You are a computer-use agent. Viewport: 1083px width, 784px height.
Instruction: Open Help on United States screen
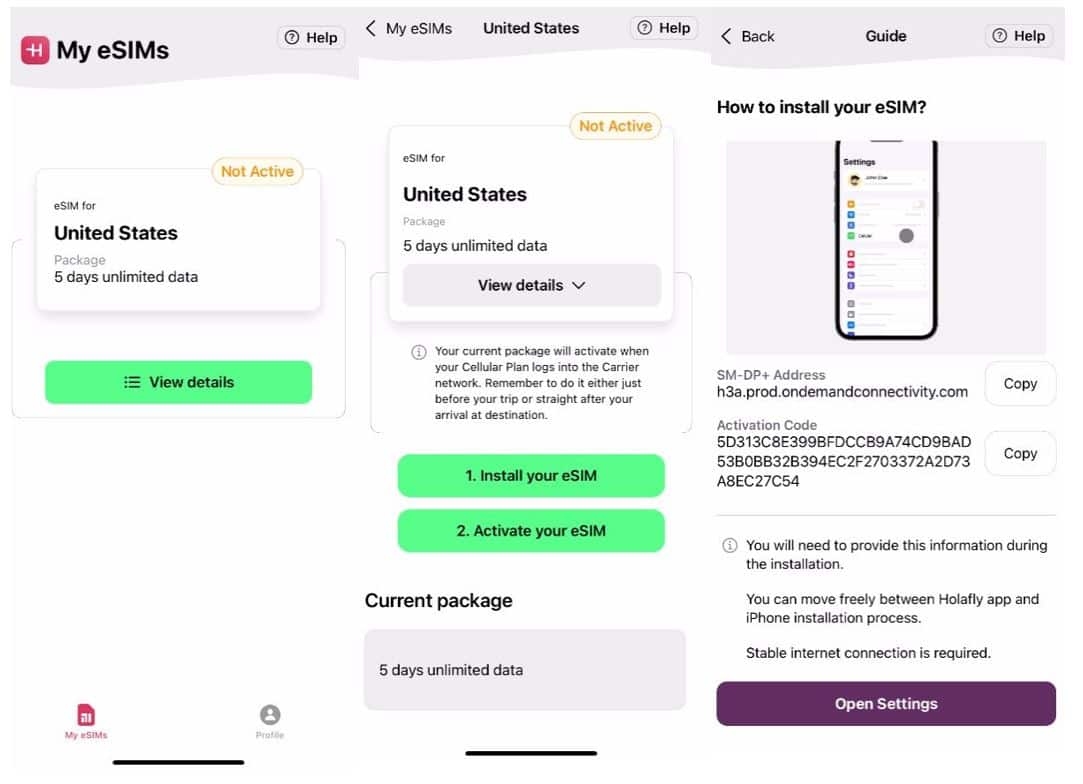tap(664, 29)
